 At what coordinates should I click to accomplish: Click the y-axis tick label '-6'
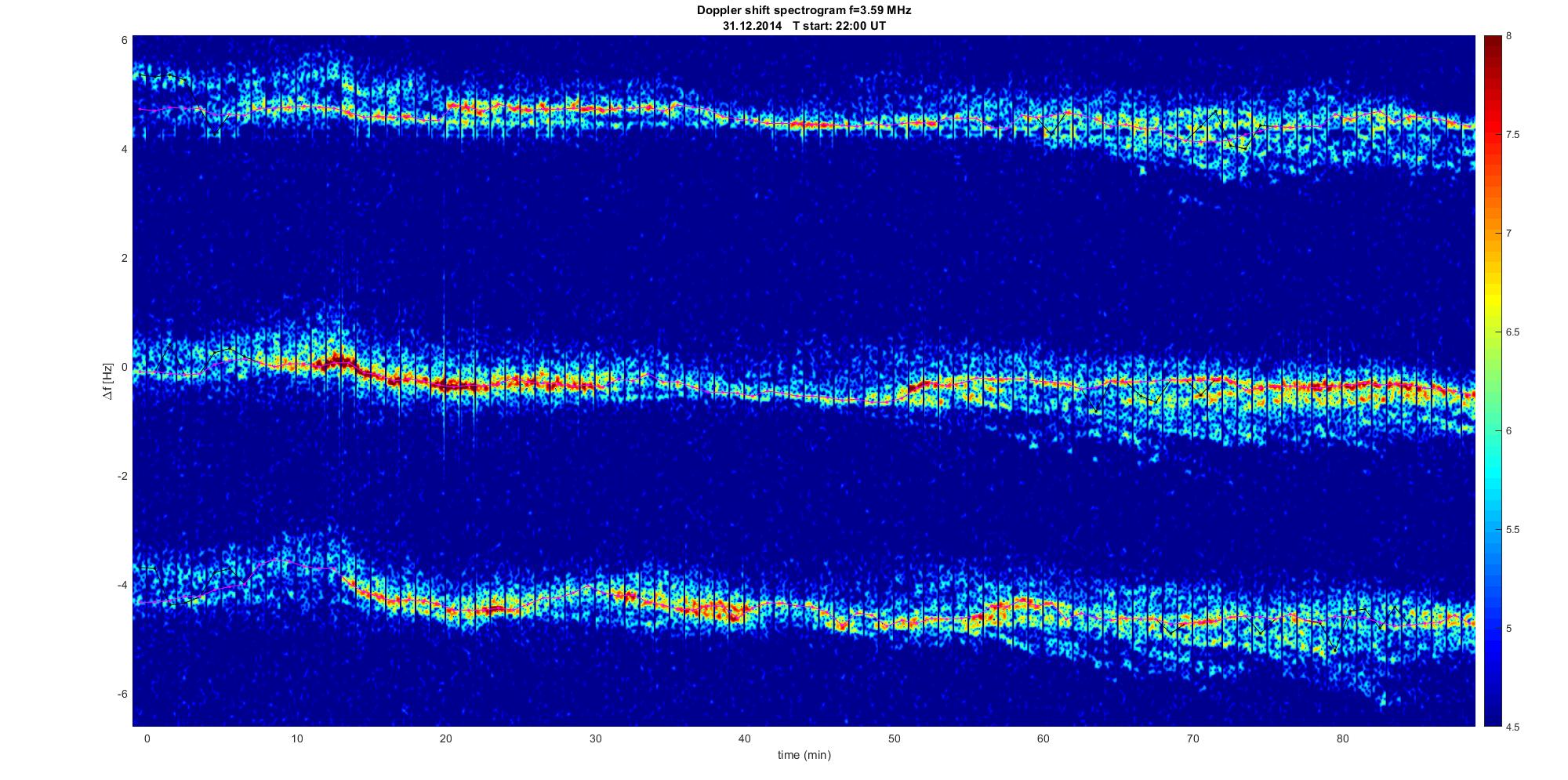[122, 694]
